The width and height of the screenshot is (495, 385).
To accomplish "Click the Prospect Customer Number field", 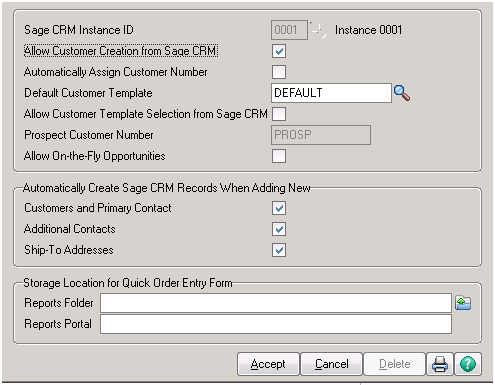I will coord(321,135).
